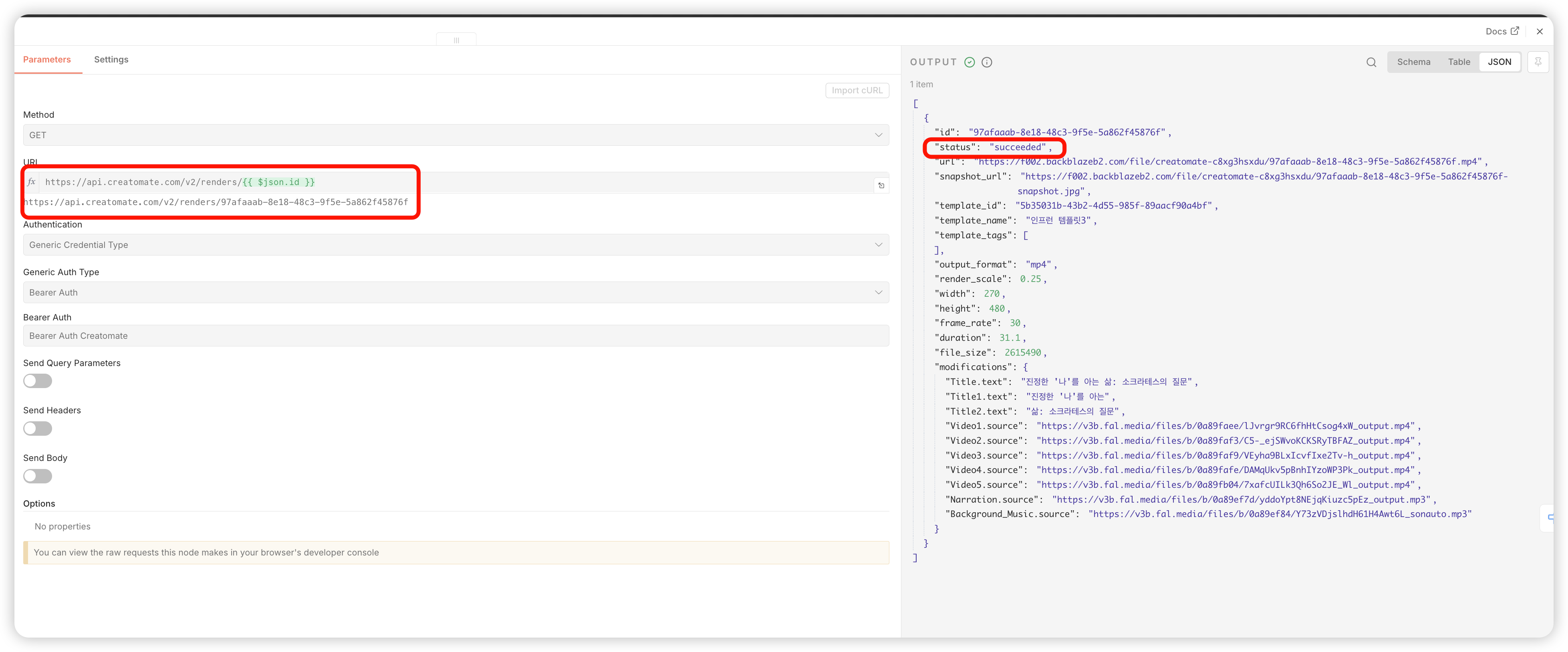
Task: Switch to the Settings tab
Action: 111,60
